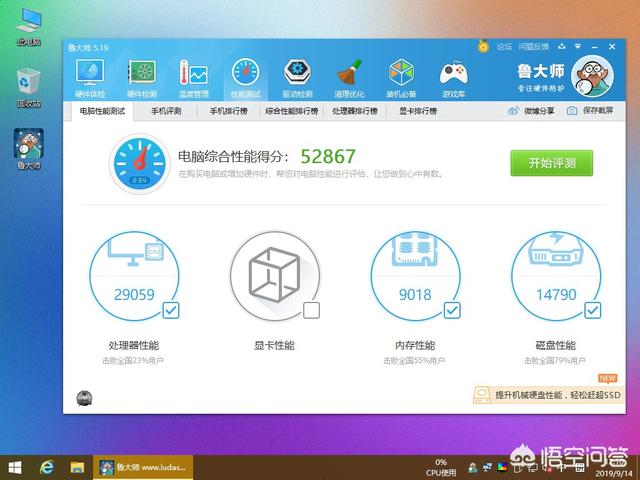640x480 pixels.
Task: Check the 显卡性能 checkbox
Action: (311, 311)
